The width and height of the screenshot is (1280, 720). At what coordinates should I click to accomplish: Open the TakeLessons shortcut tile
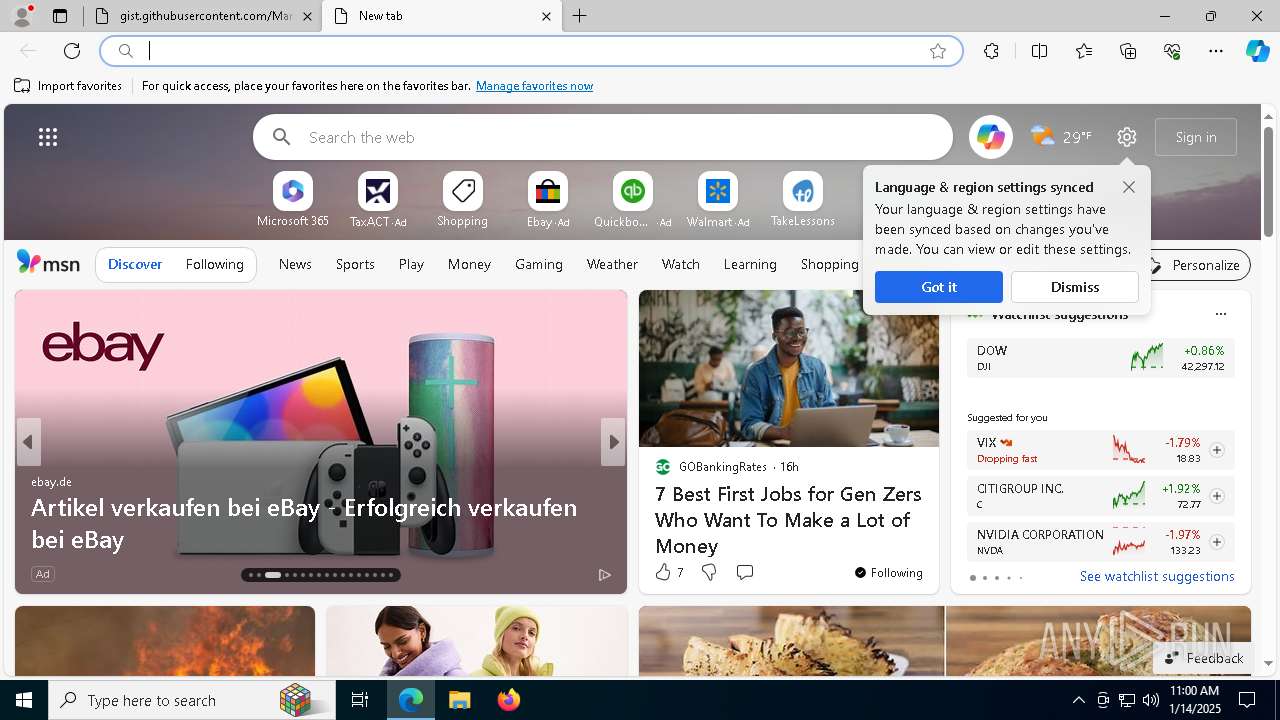click(802, 200)
